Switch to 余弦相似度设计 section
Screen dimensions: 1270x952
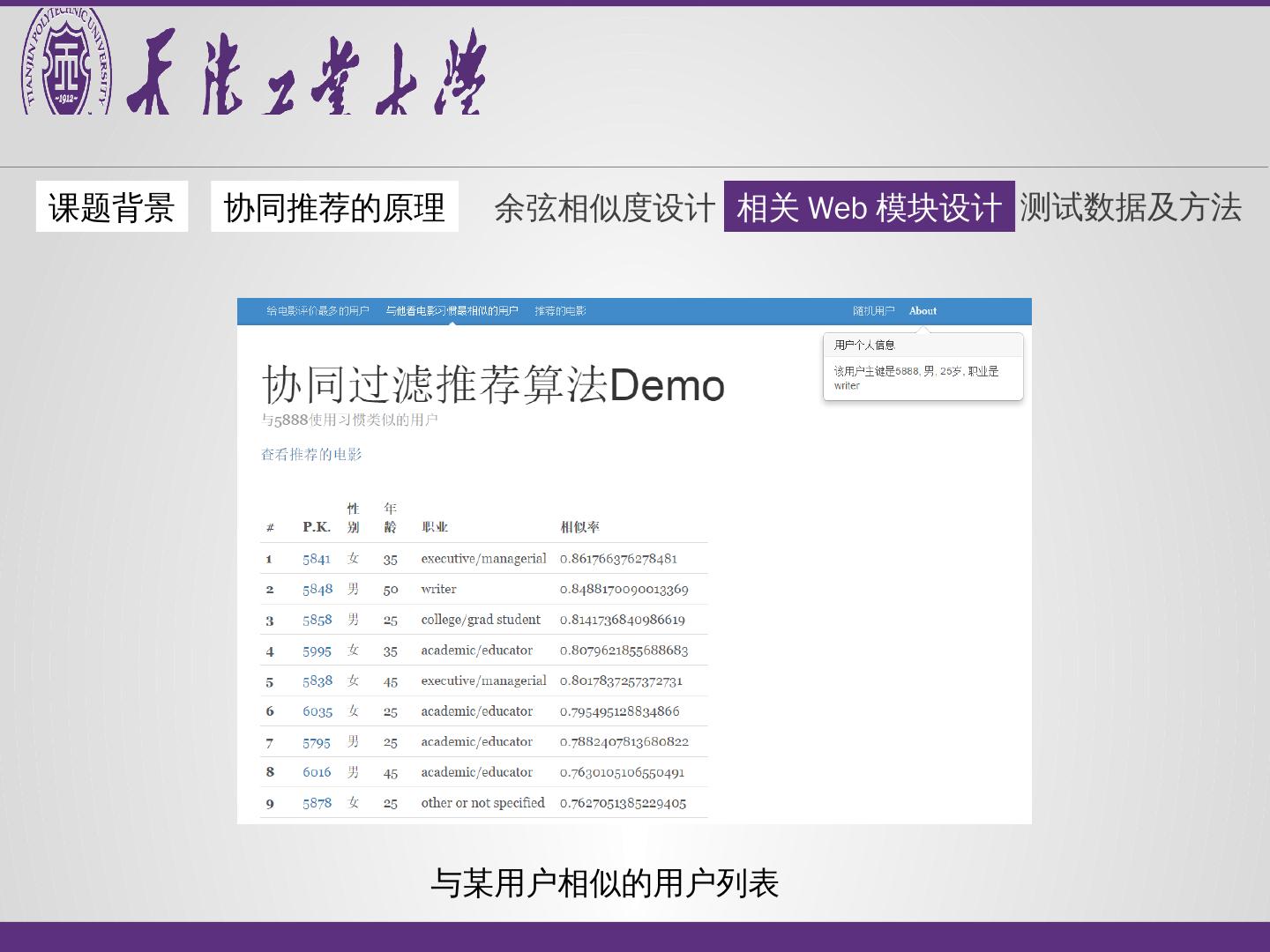pyautogui.click(x=604, y=208)
